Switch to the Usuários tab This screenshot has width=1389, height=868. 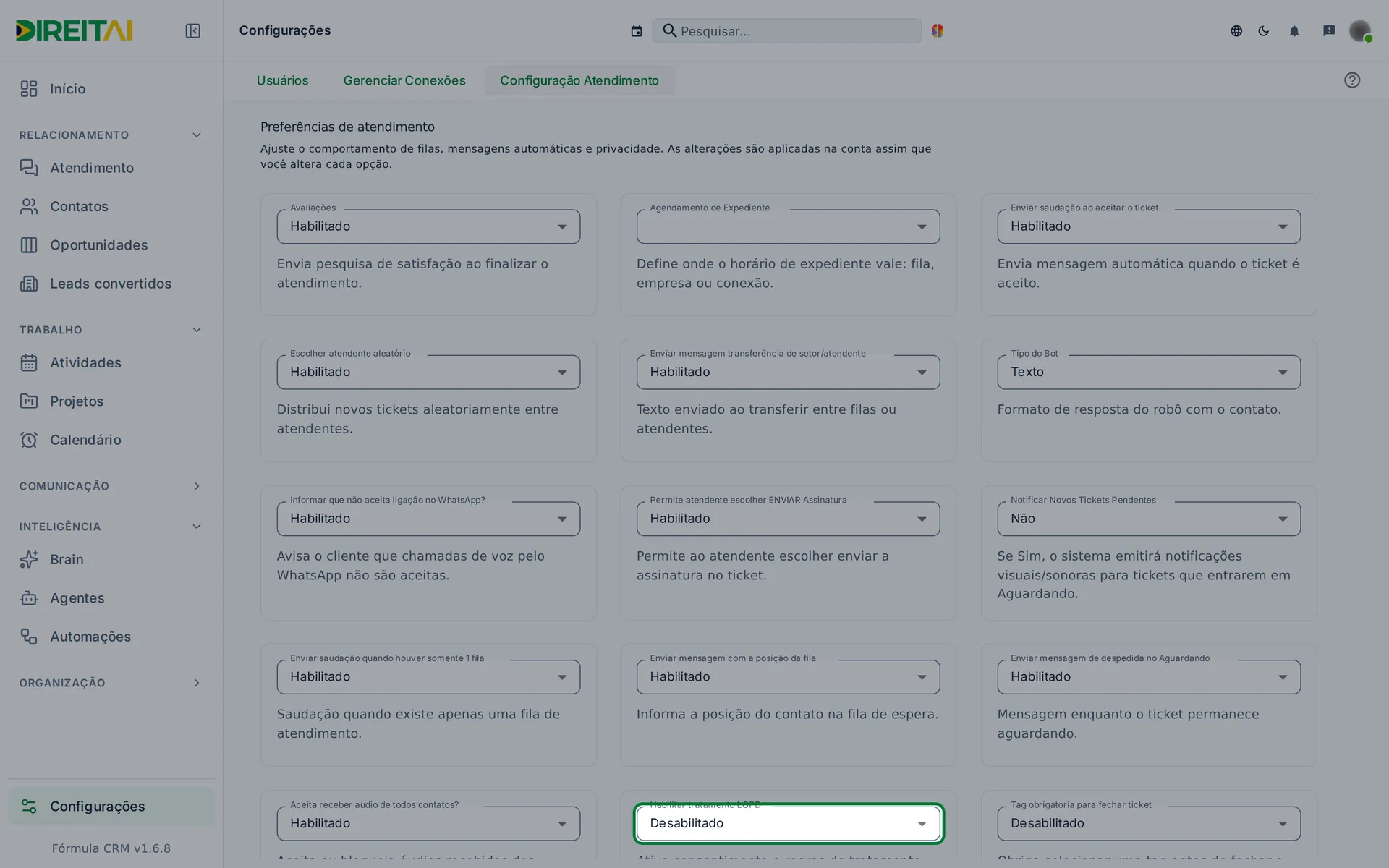point(282,80)
